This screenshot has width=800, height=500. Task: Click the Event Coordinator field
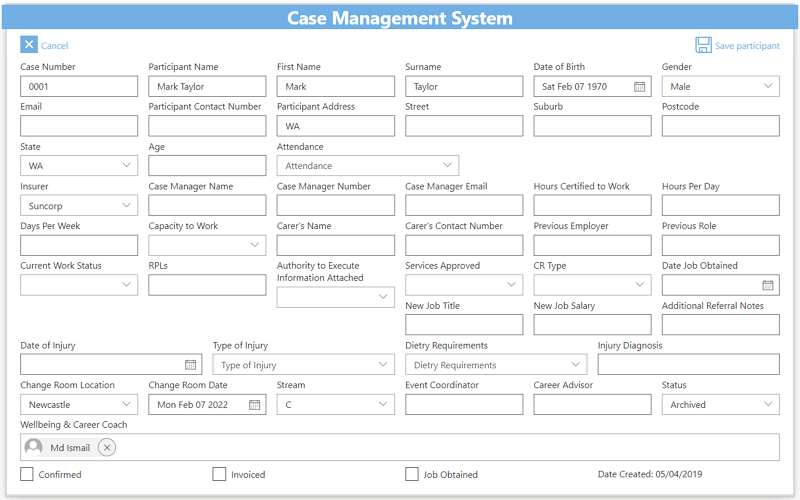(464, 405)
